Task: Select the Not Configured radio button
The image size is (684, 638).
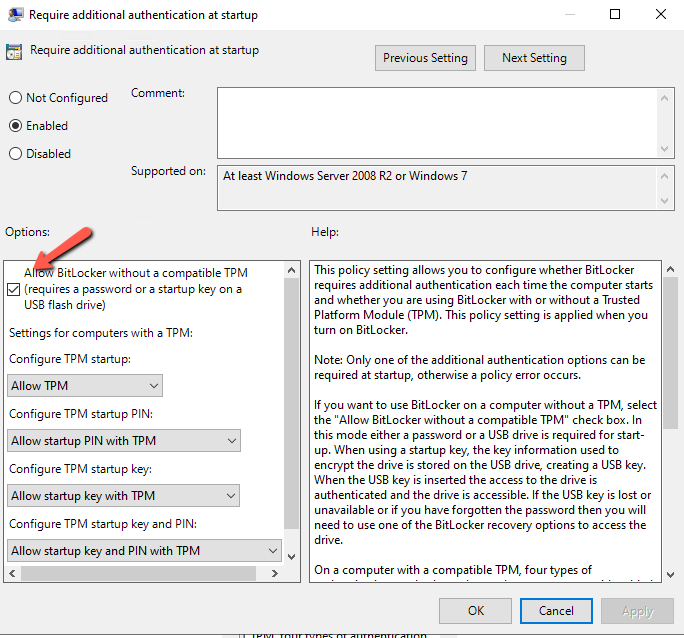Action: [15, 98]
